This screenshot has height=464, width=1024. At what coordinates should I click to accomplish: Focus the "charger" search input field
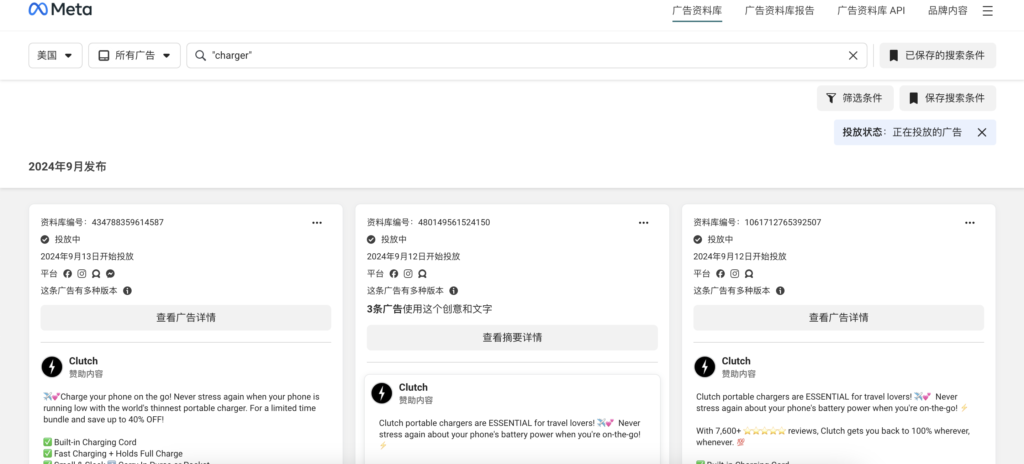(x=526, y=56)
